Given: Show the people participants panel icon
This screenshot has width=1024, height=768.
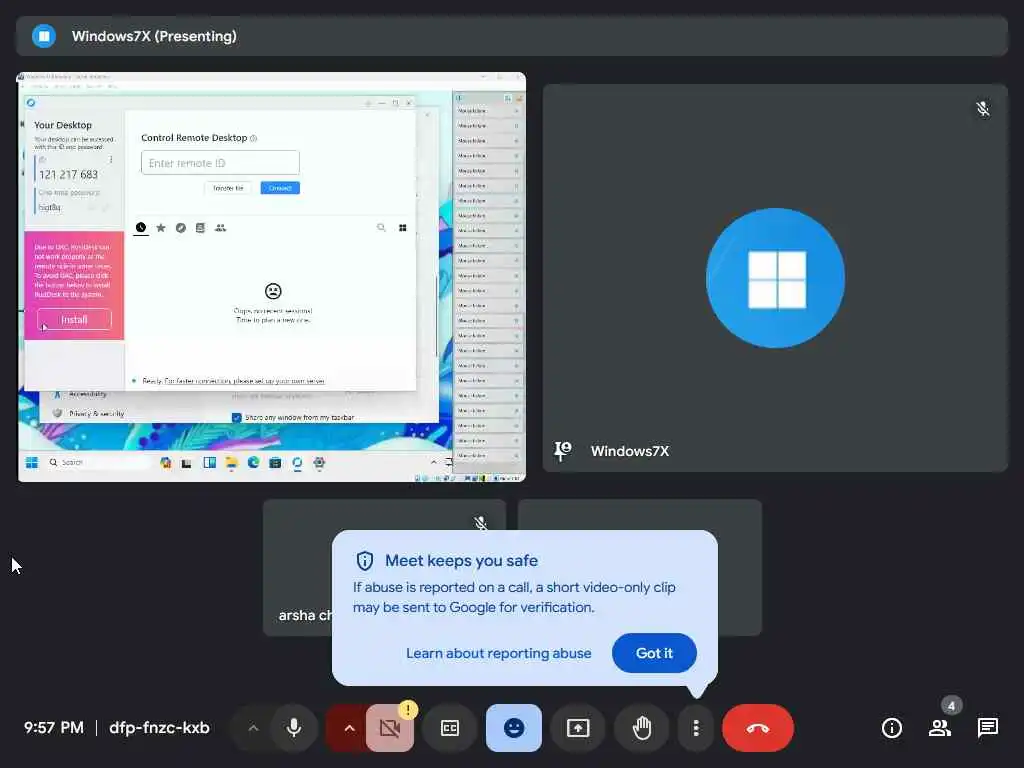Looking at the screenshot, I should click(940, 728).
